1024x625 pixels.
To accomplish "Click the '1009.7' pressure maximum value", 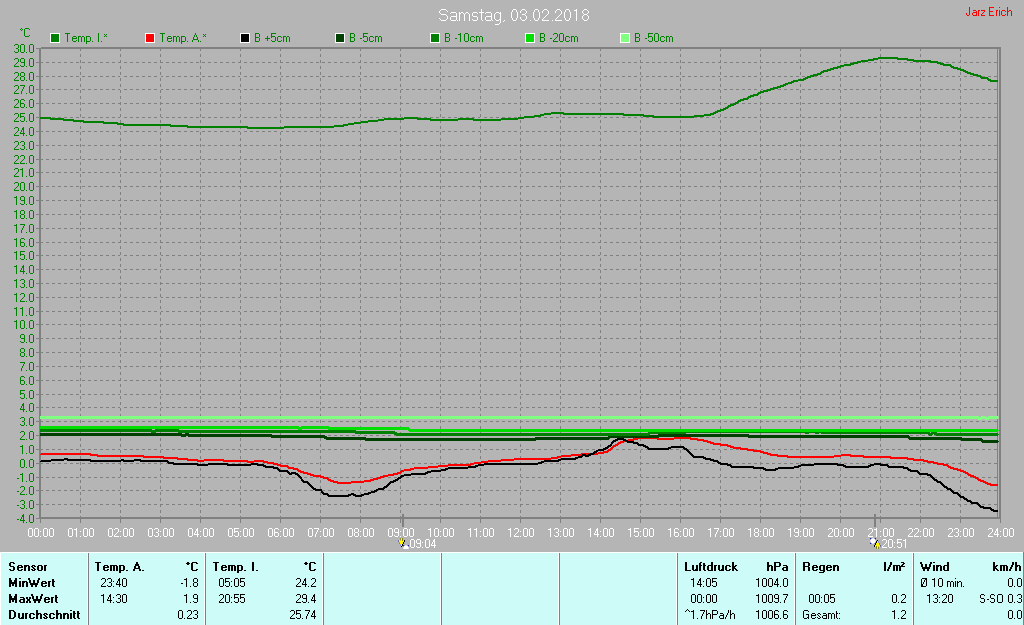I will pos(772,599).
